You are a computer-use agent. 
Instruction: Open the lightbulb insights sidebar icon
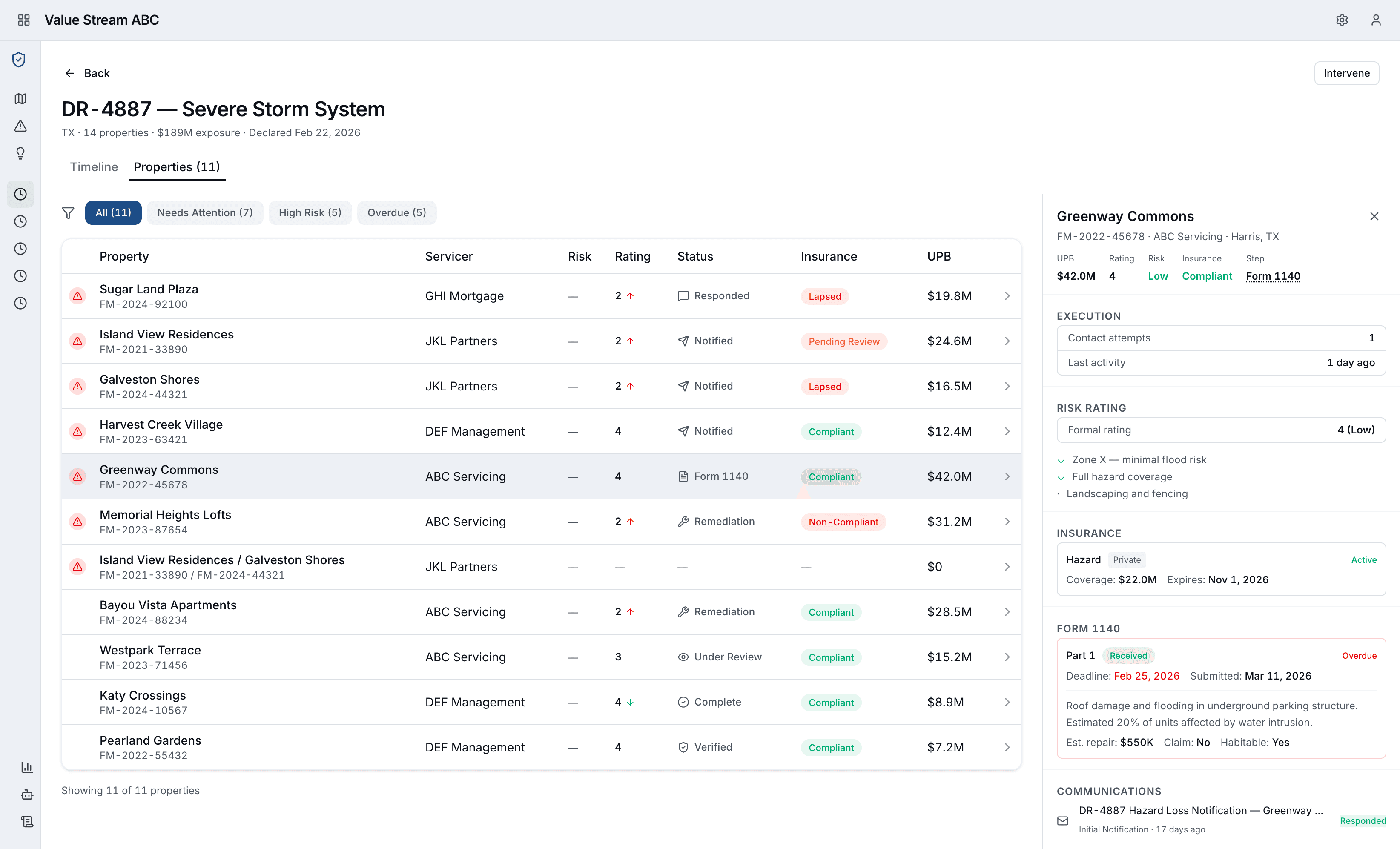(20, 153)
